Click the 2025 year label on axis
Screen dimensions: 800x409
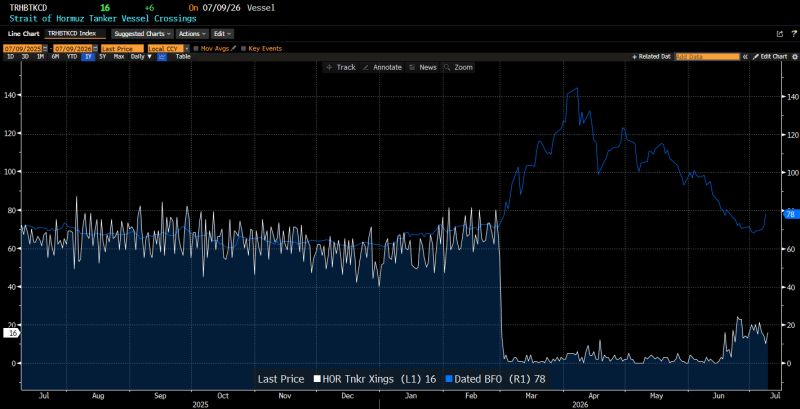pyautogui.click(x=201, y=404)
